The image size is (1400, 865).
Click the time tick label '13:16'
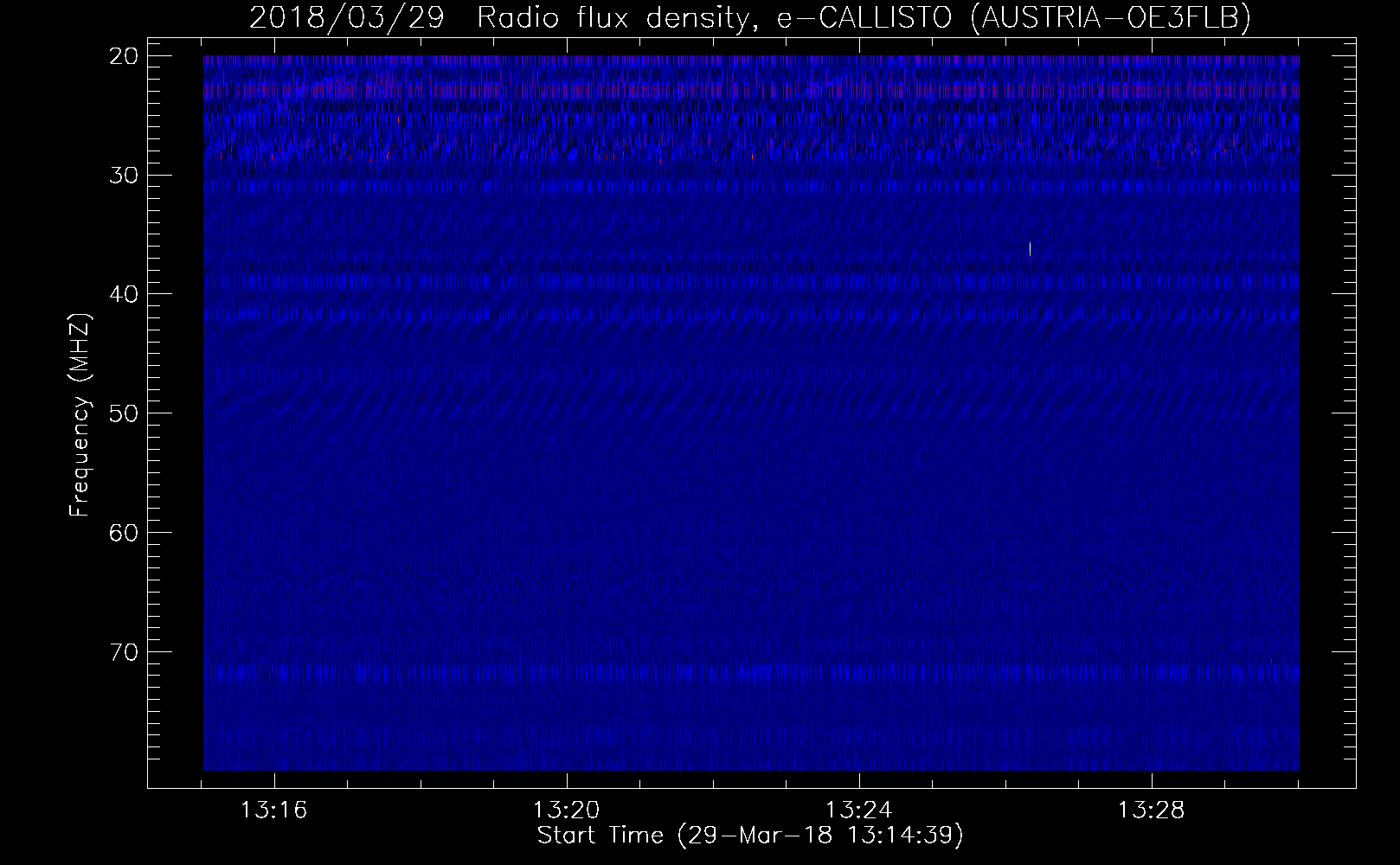(x=274, y=811)
